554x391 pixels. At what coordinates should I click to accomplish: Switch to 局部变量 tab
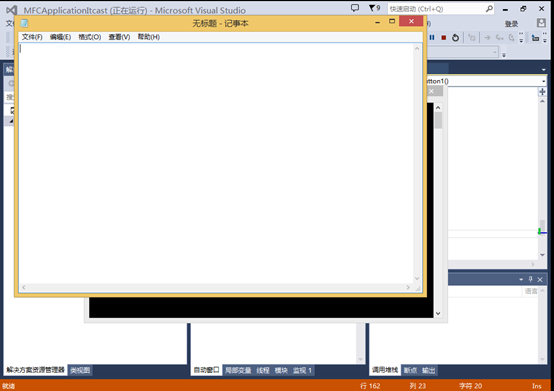(238, 370)
